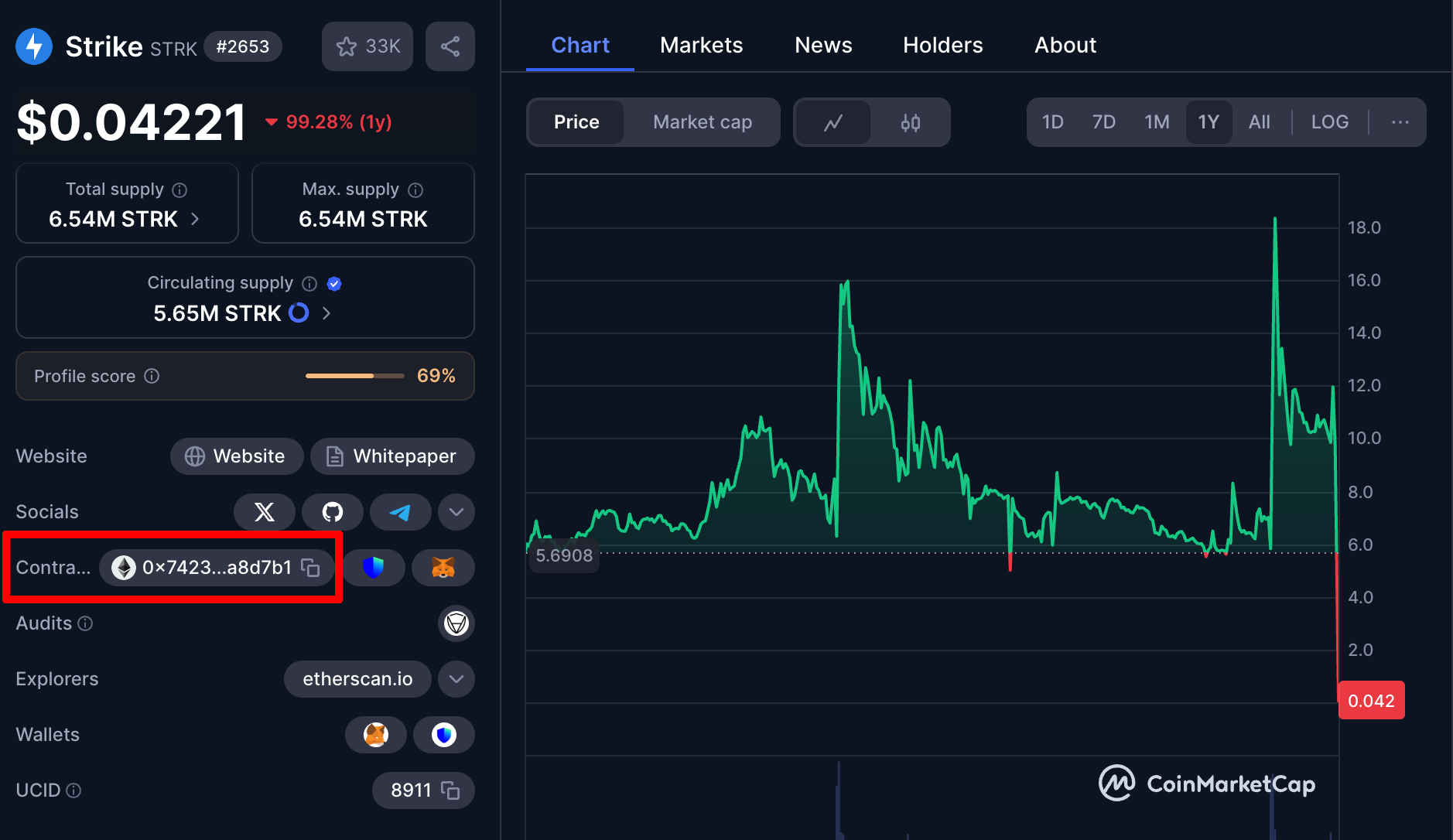Add Strike to watchlist via star button
Viewport: 1453px width, 840px height.
click(x=368, y=46)
